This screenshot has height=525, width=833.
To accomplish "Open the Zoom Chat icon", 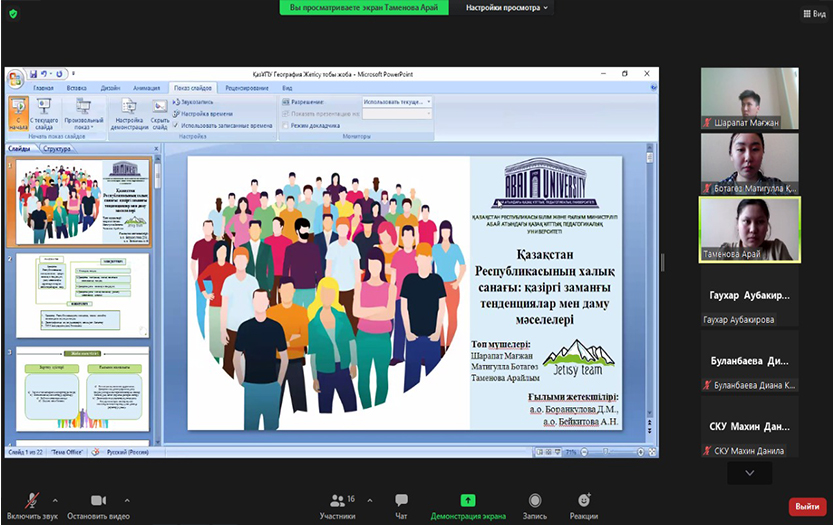I will 401,500.
